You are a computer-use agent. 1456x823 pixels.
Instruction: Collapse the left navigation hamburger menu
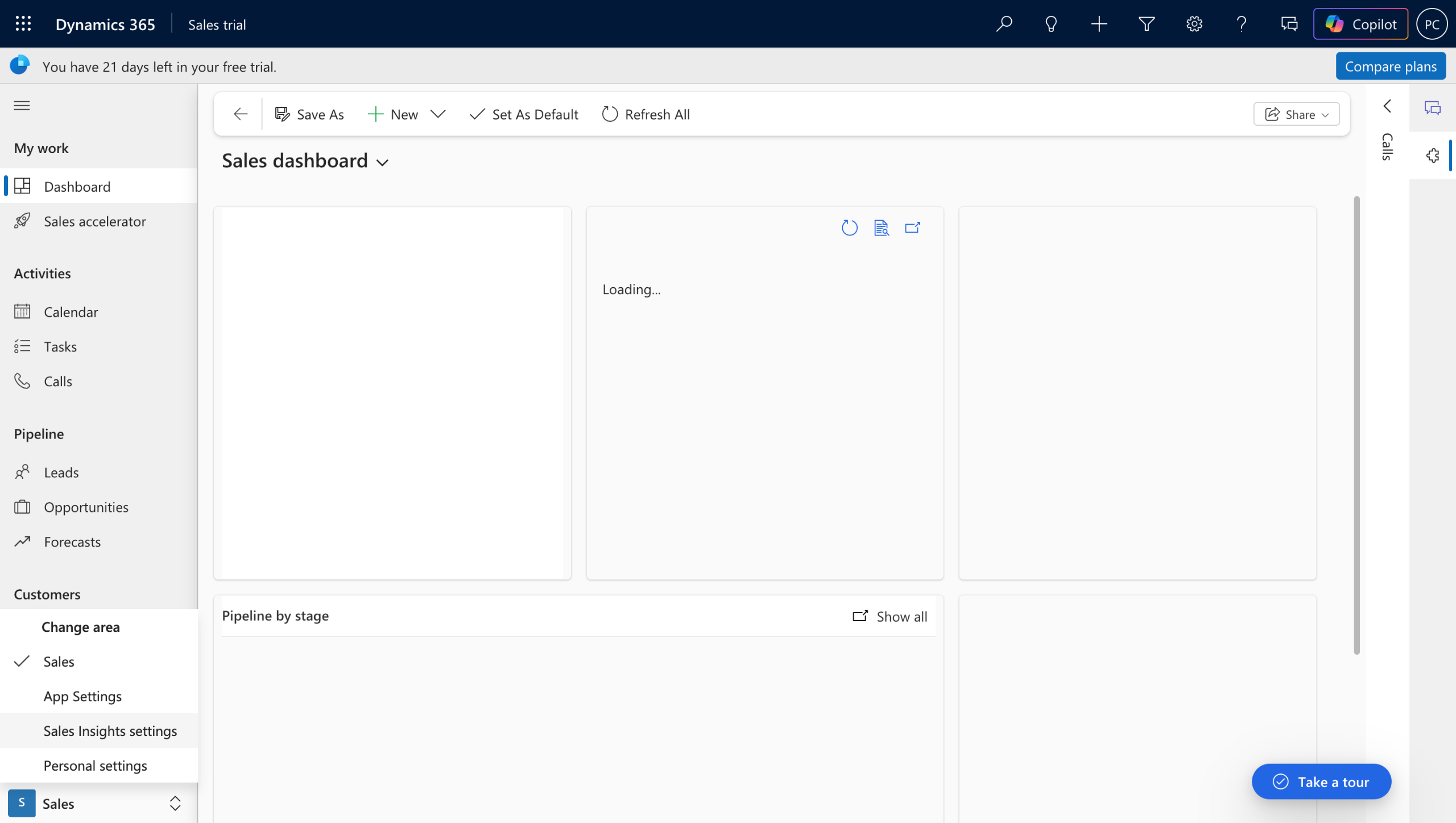[x=22, y=106]
